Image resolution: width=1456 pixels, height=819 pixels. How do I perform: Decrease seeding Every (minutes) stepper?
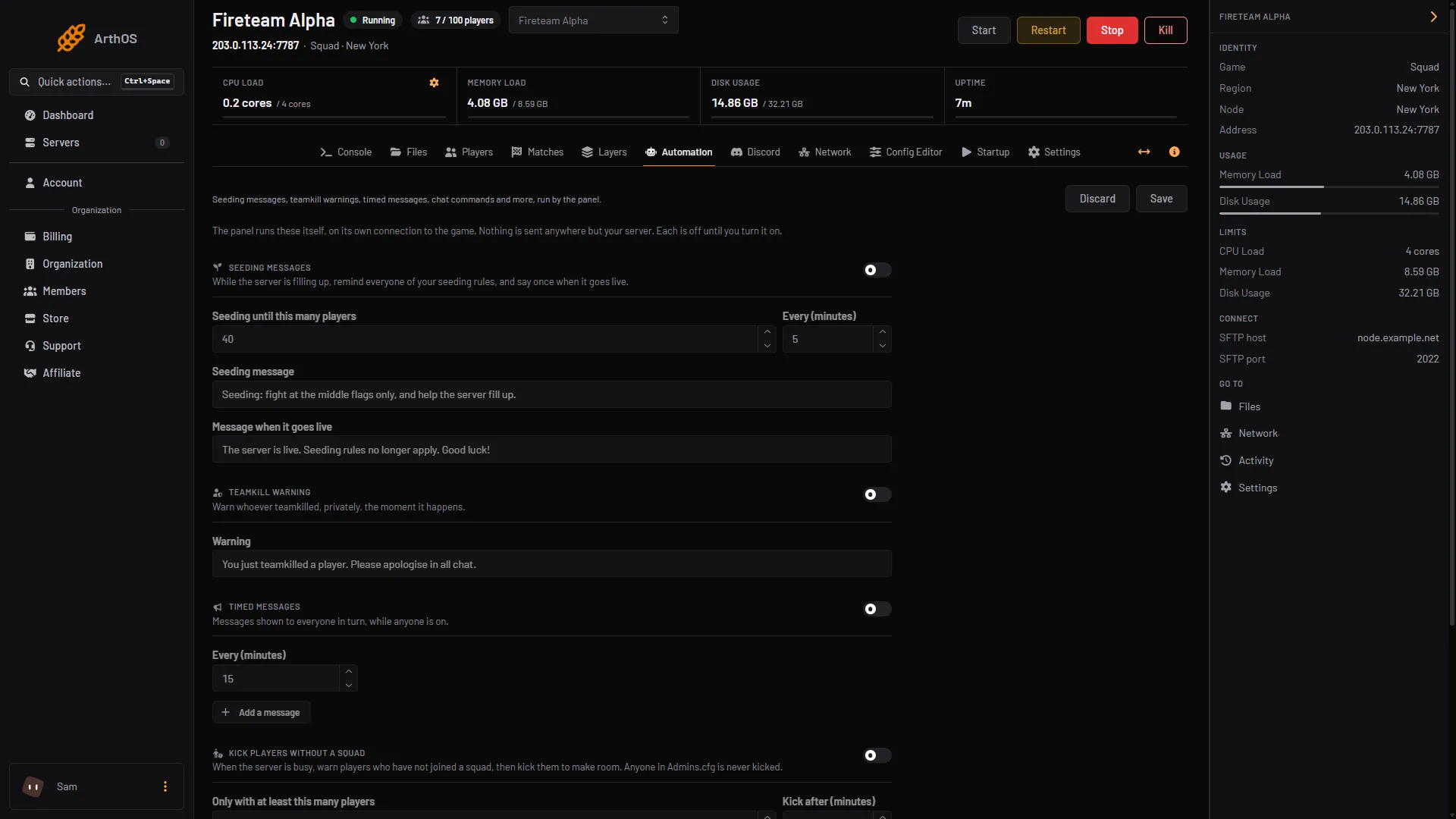(883, 347)
